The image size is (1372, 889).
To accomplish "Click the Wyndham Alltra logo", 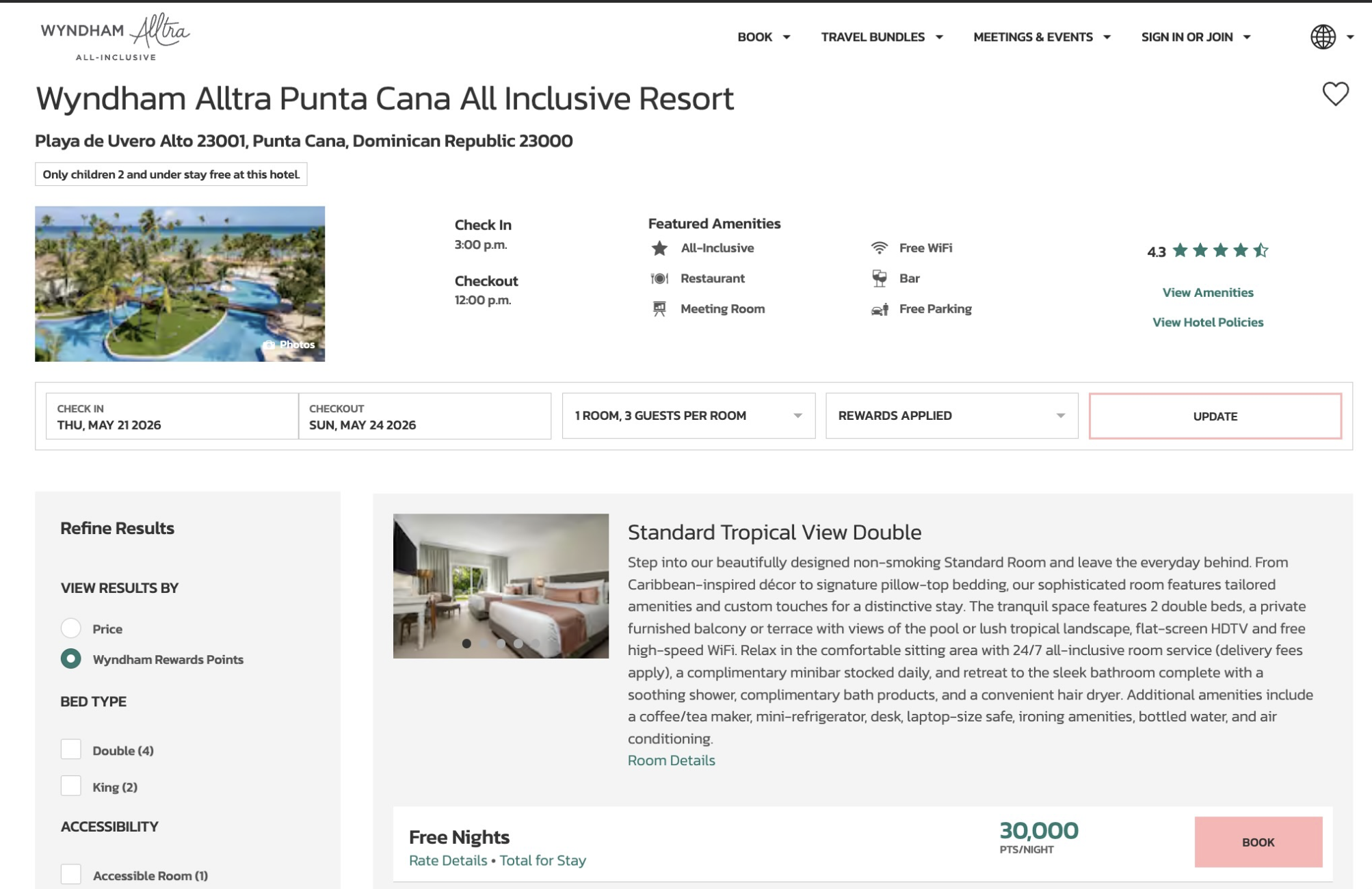I will point(115,37).
